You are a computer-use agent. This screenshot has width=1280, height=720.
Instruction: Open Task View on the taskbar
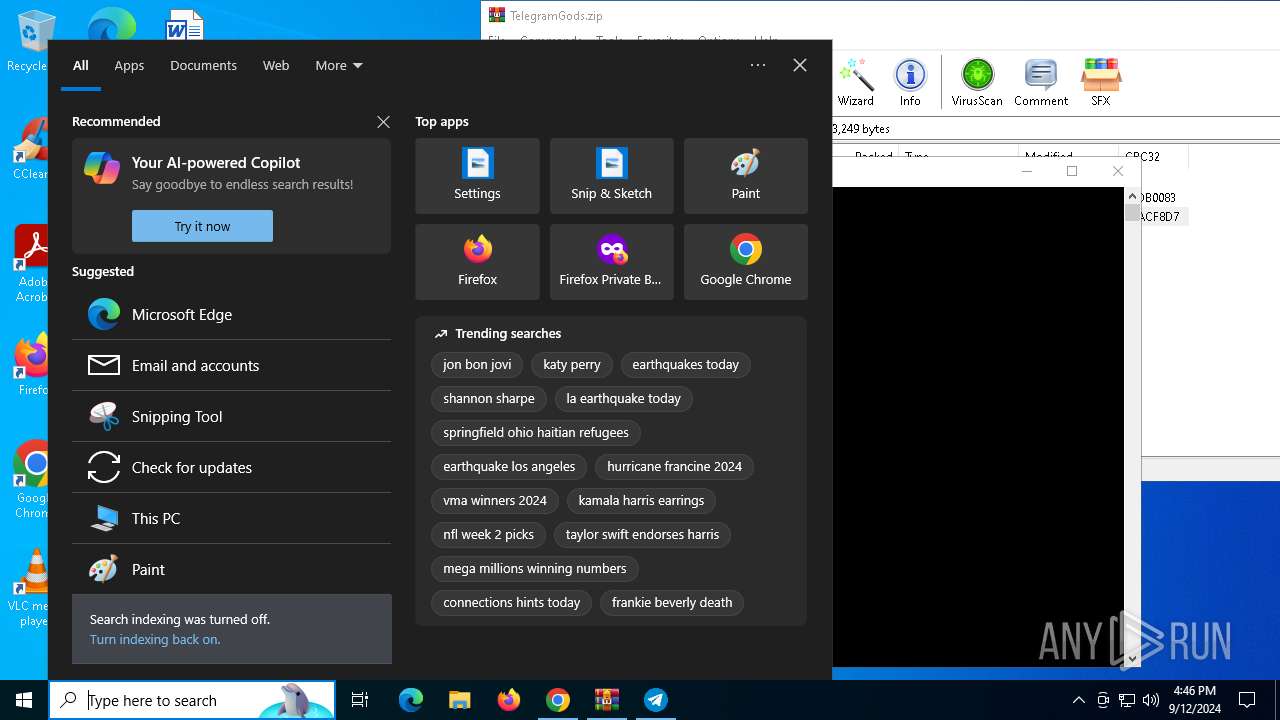360,700
